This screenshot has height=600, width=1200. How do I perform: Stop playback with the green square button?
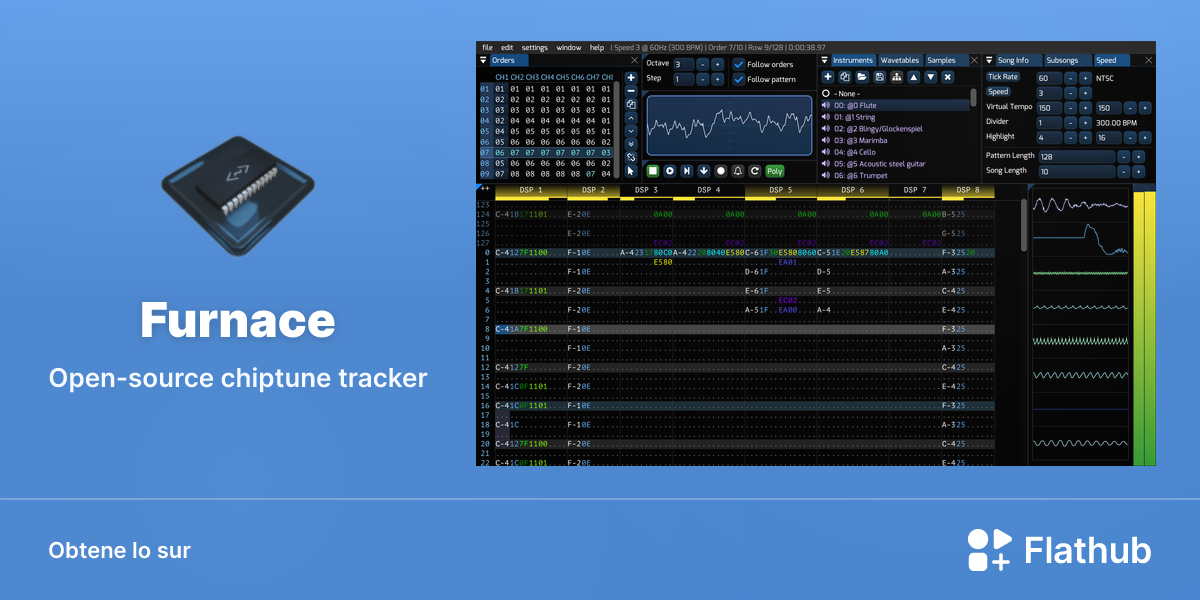click(653, 171)
